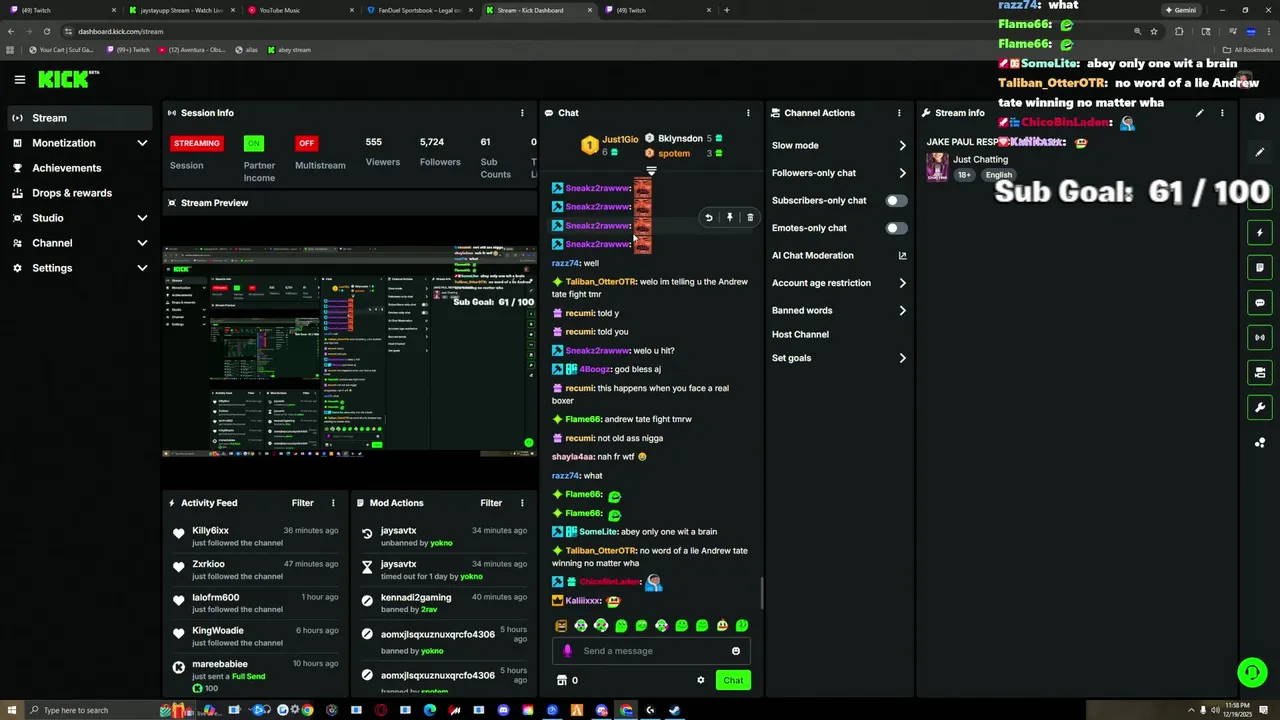Viewport: 1280px width, 720px height.
Task: Open the hamburger menu beside Kick logo
Action: (19, 79)
